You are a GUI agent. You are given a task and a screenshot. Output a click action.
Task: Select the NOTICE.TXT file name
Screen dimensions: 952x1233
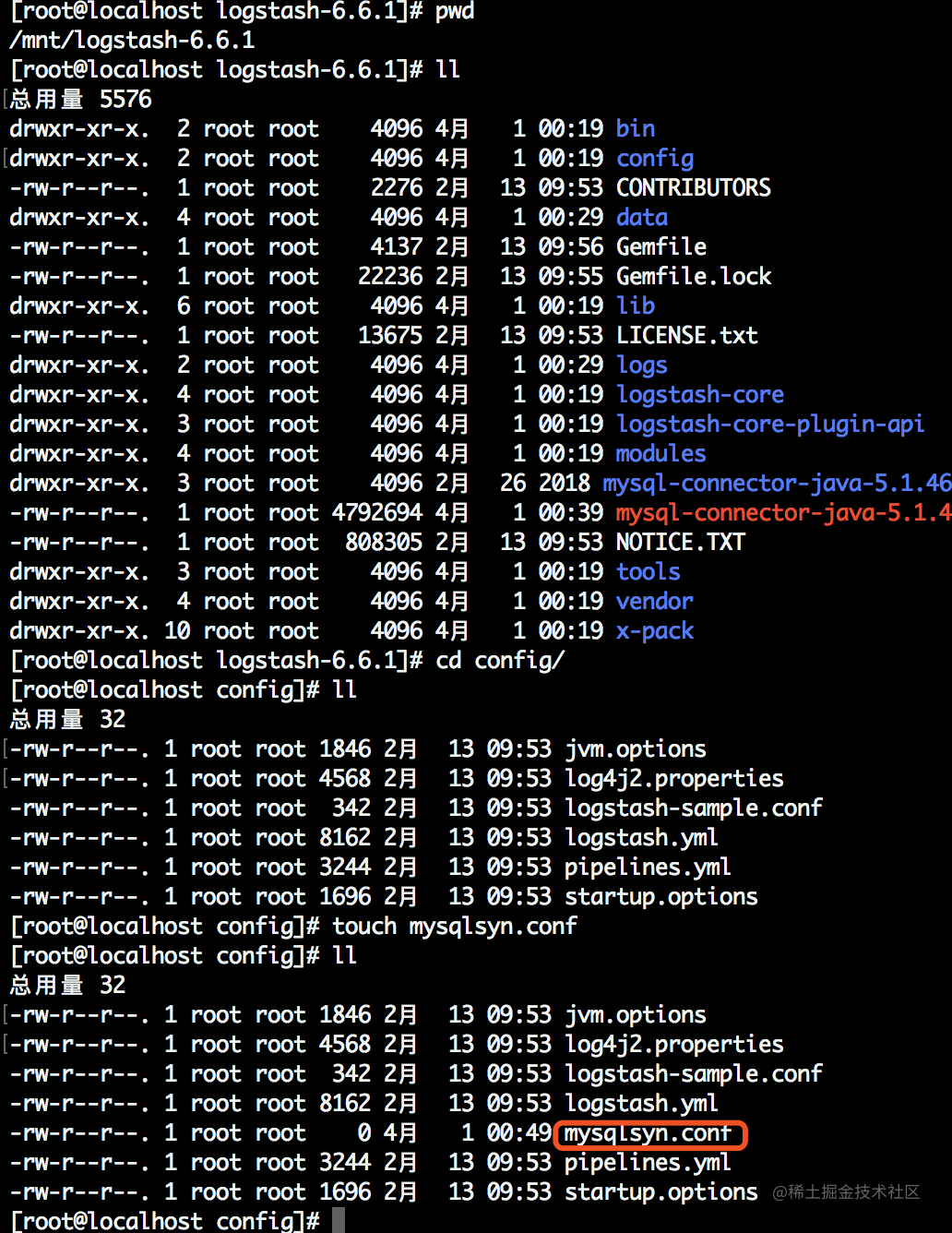click(681, 542)
